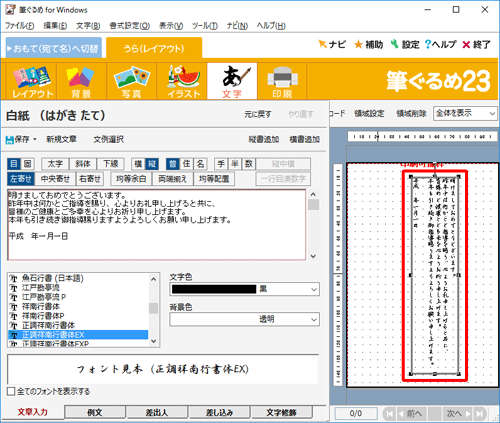Switch to 横 horizontal writing
This screenshot has width=500, height=423.
(x=138, y=164)
